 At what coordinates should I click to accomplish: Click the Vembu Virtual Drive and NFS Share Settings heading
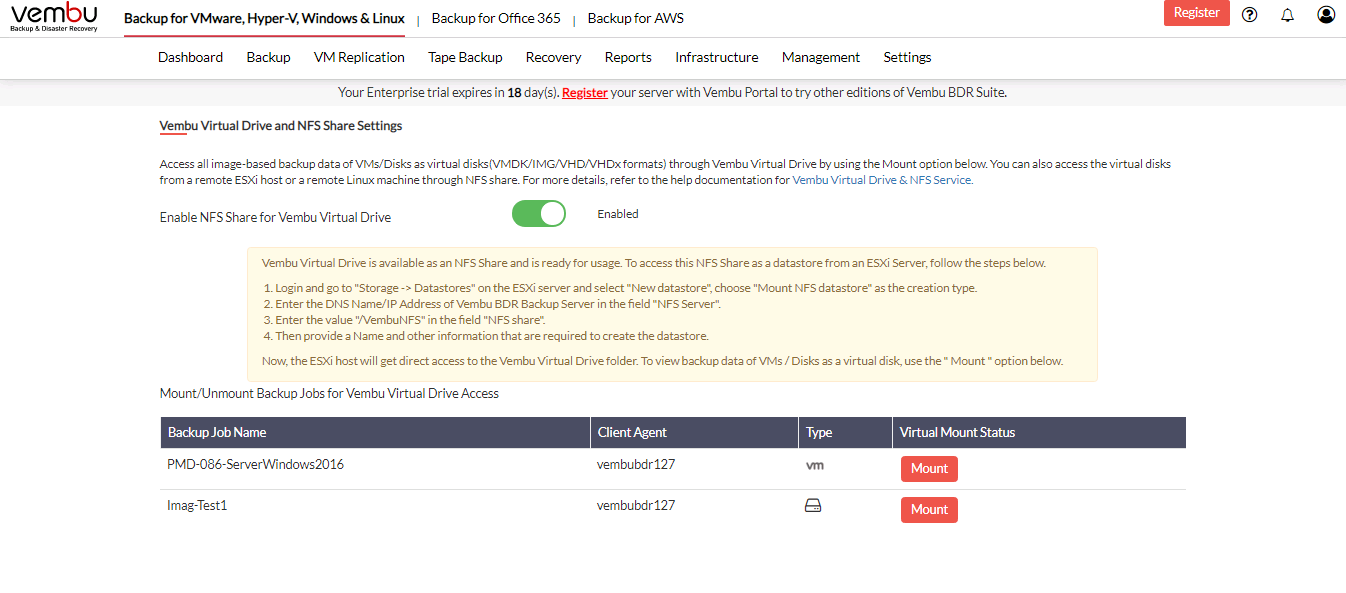pyautogui.click(x=281, y=126)
